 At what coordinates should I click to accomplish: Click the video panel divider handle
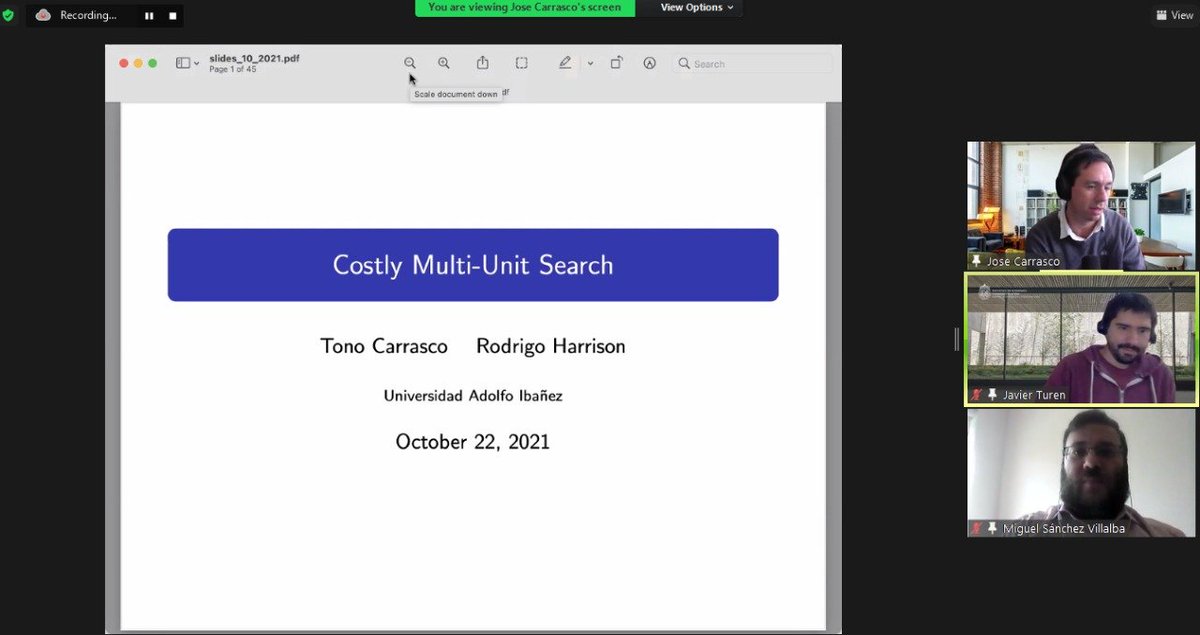pyautogui.click(x=956, y=340)
